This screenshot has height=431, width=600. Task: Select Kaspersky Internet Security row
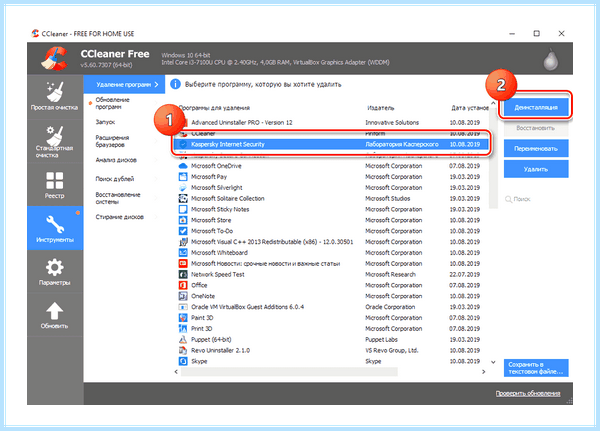[x=331, y=144]
